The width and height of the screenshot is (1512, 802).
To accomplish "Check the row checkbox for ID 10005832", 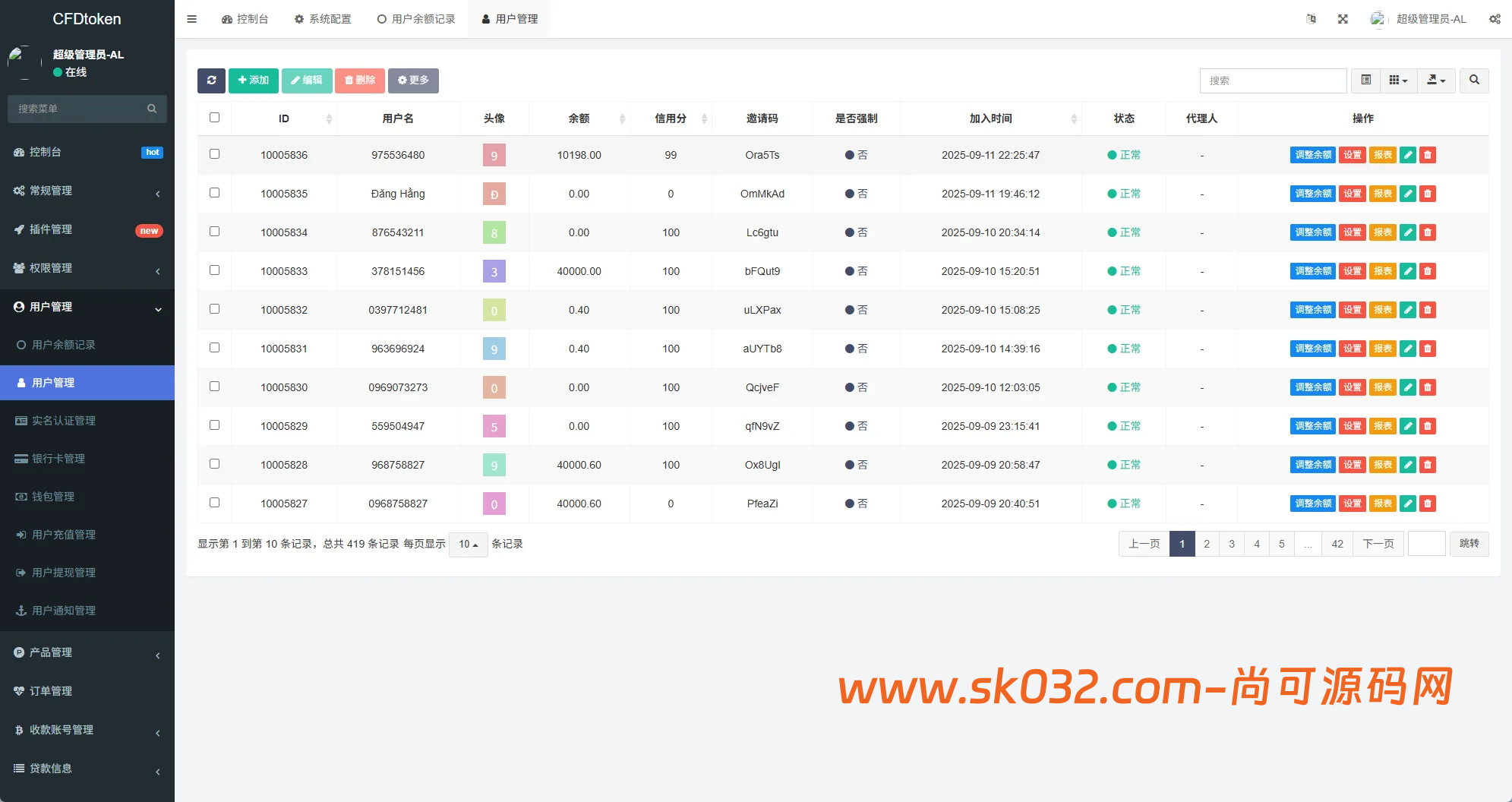I will pos(214,309).
